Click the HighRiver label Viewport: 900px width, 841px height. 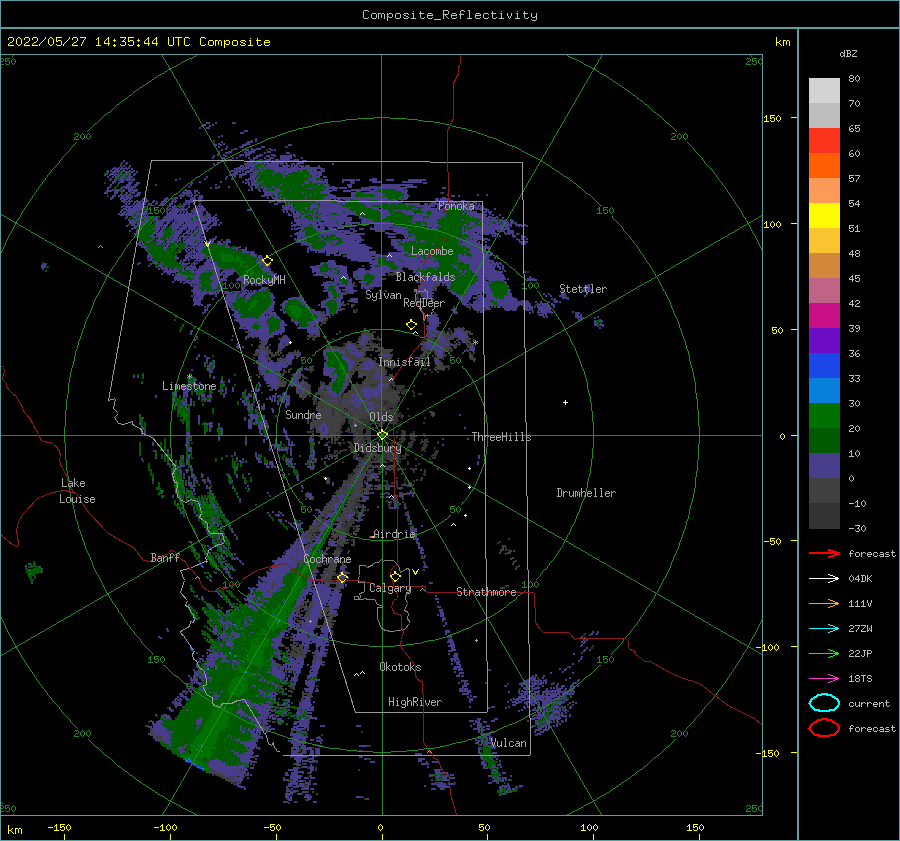tap(415, 702)
